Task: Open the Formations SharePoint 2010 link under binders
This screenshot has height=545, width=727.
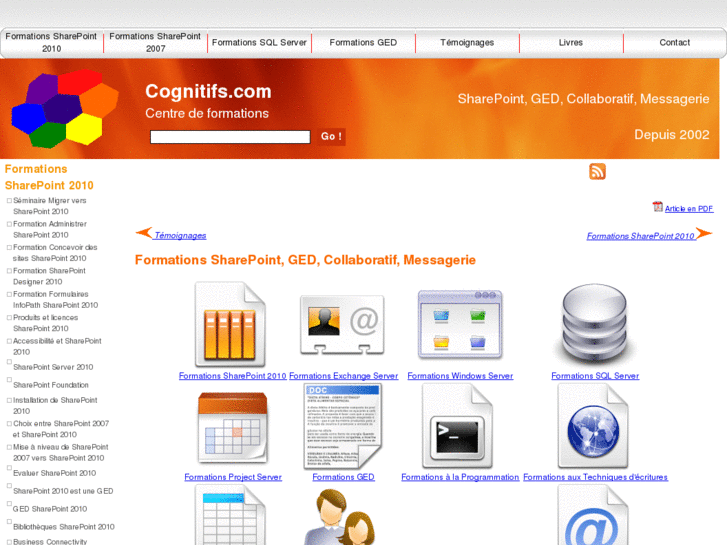Action: click(233, 376)
